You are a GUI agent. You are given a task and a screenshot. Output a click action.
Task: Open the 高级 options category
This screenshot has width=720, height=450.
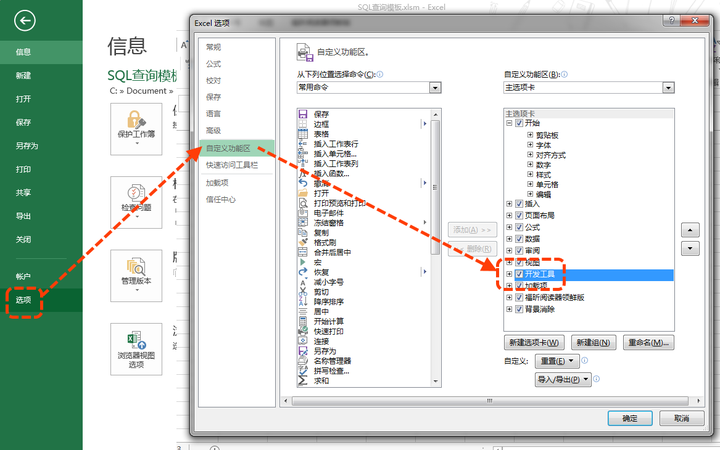[214, 130]
